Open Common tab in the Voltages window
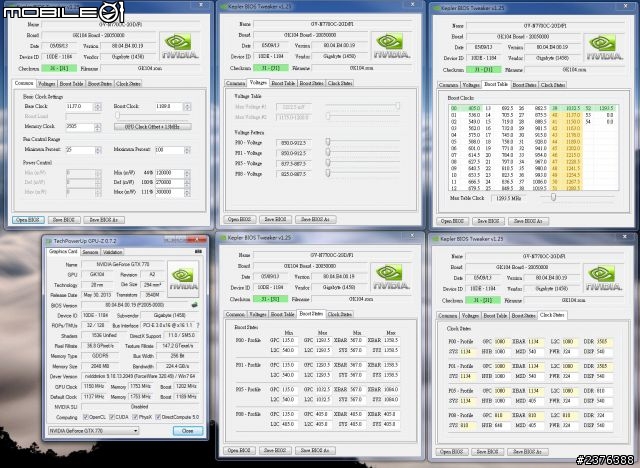The image size is (640, 468). tap(236, 83)
